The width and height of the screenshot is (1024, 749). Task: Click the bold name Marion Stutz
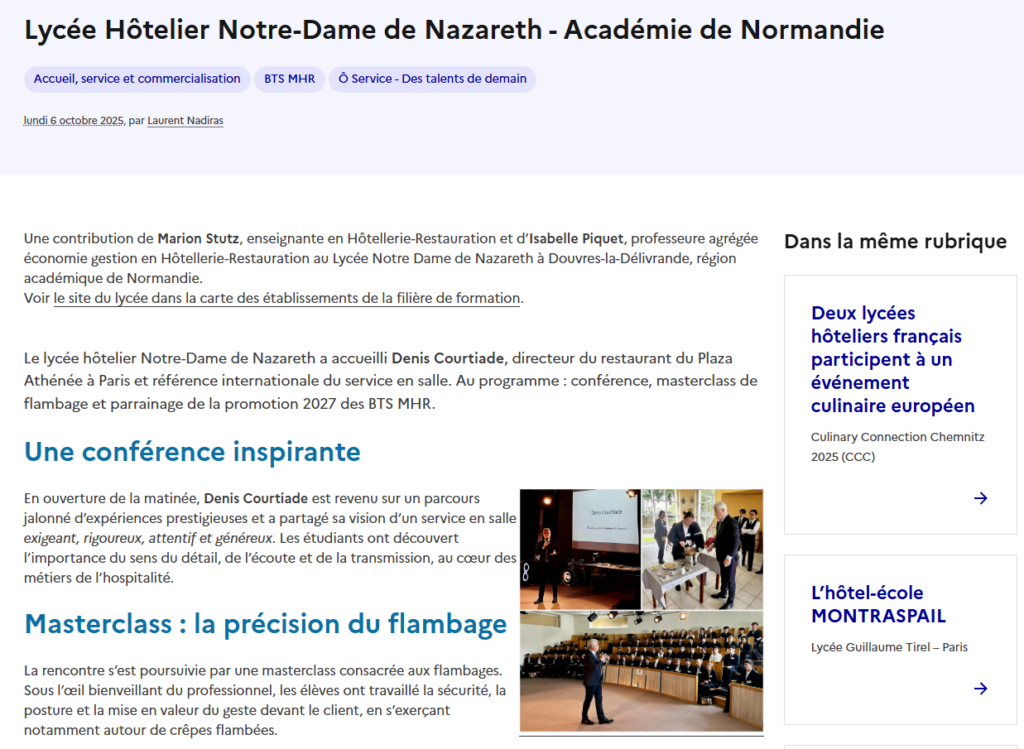[198, 238]
